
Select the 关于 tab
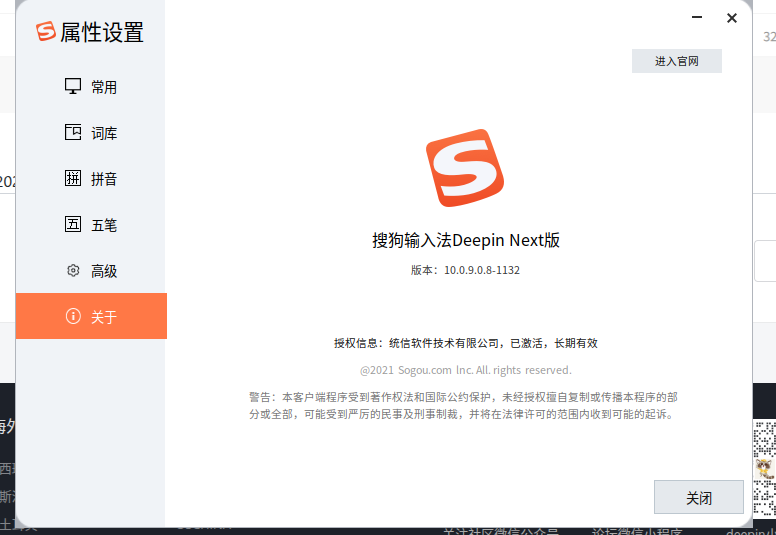pos(91,316)
